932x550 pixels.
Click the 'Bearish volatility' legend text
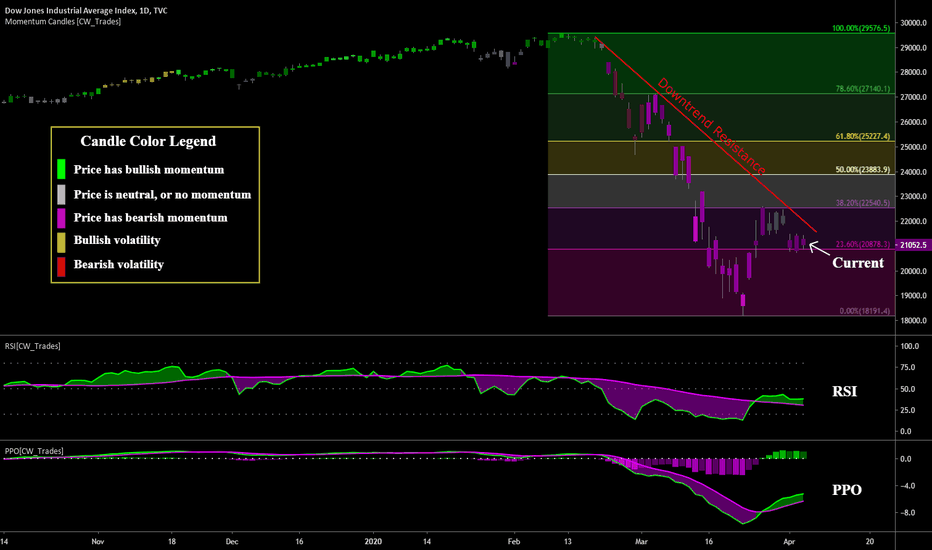click(118, 265)
